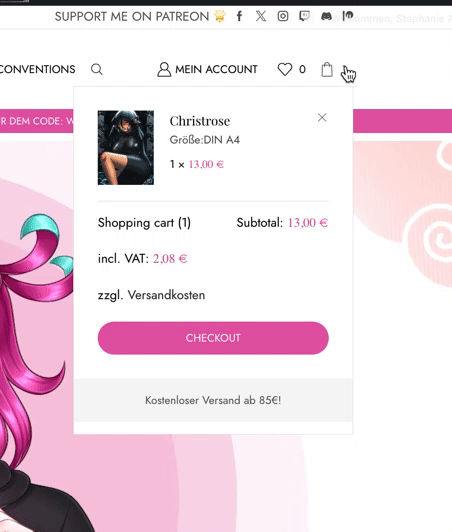Click the Kostenloser Versand ab 85€ notice
Screen dimensions: 452x532
(213, 400)
